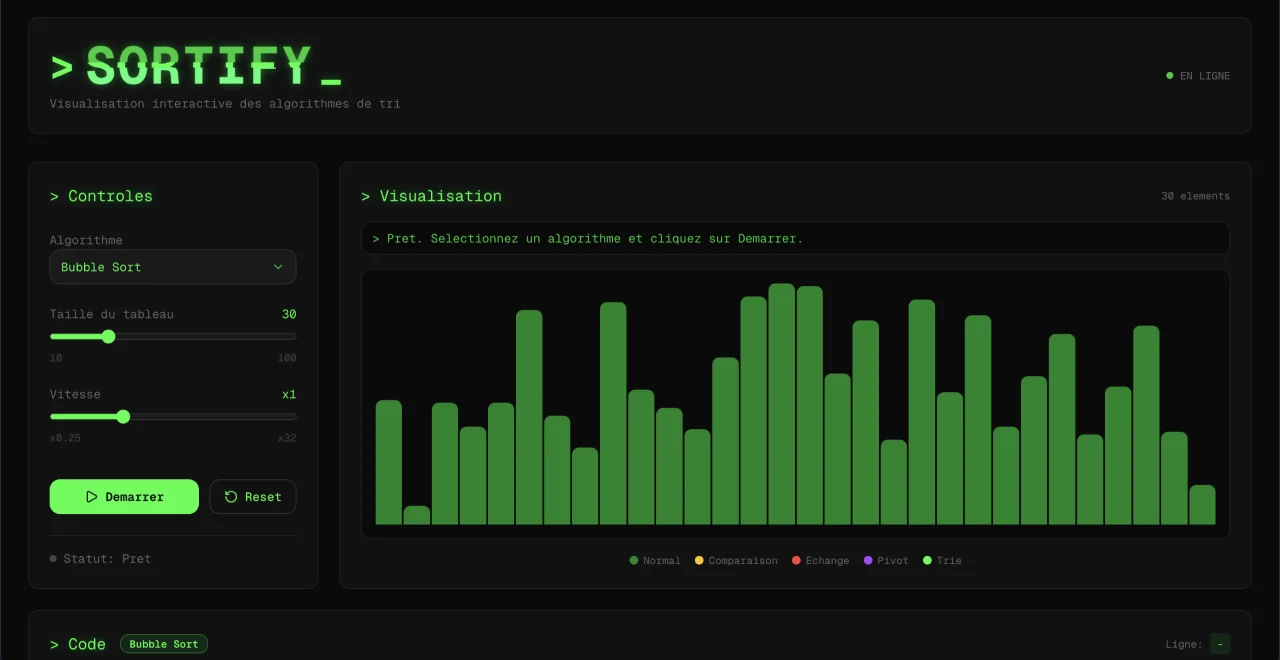Click the tallest bar in the chart
The height and width of the screenshot is (660, 1280).
point(781,404)
